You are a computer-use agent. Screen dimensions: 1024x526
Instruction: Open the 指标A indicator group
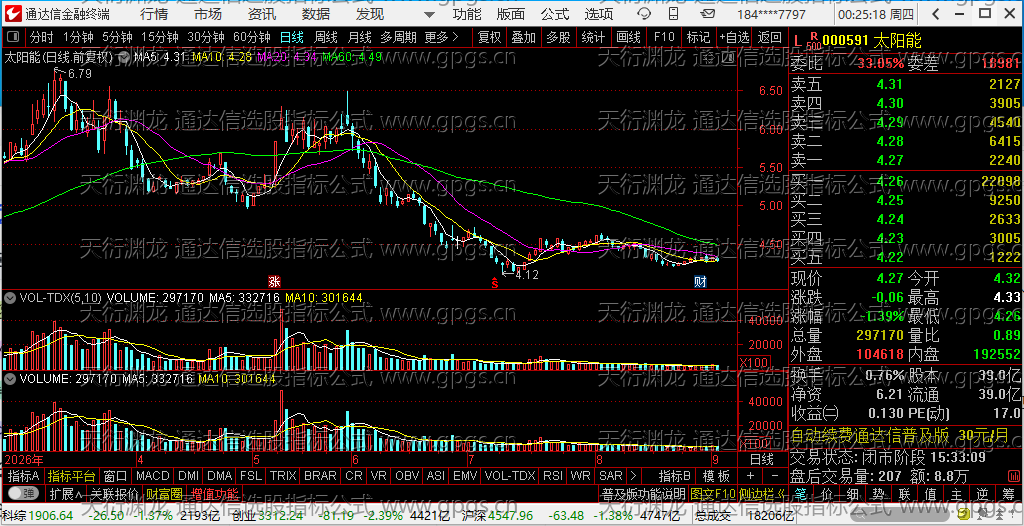pos(24,476)
